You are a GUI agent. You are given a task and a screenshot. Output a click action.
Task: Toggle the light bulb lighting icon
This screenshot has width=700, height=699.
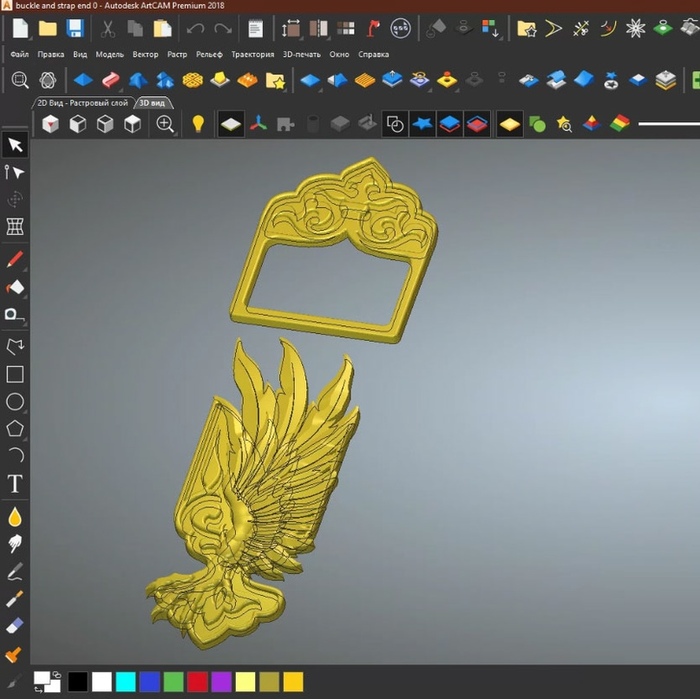click(x=198, y=124)
